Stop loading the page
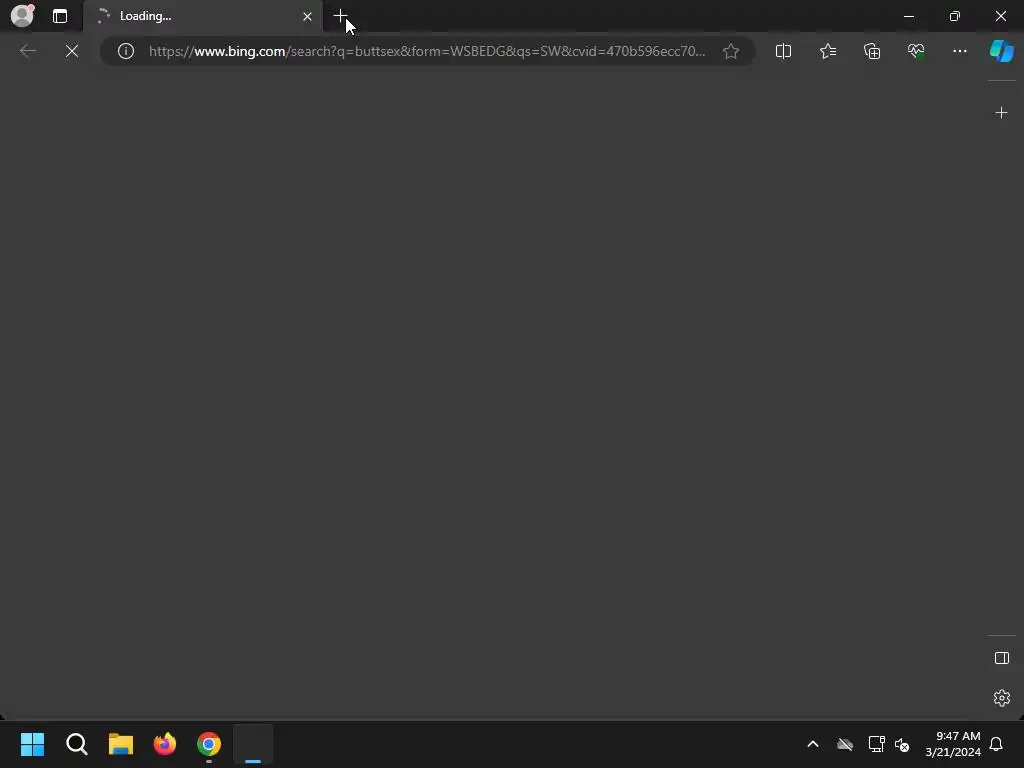The image size is (1024, 768). tap(72, 51)
